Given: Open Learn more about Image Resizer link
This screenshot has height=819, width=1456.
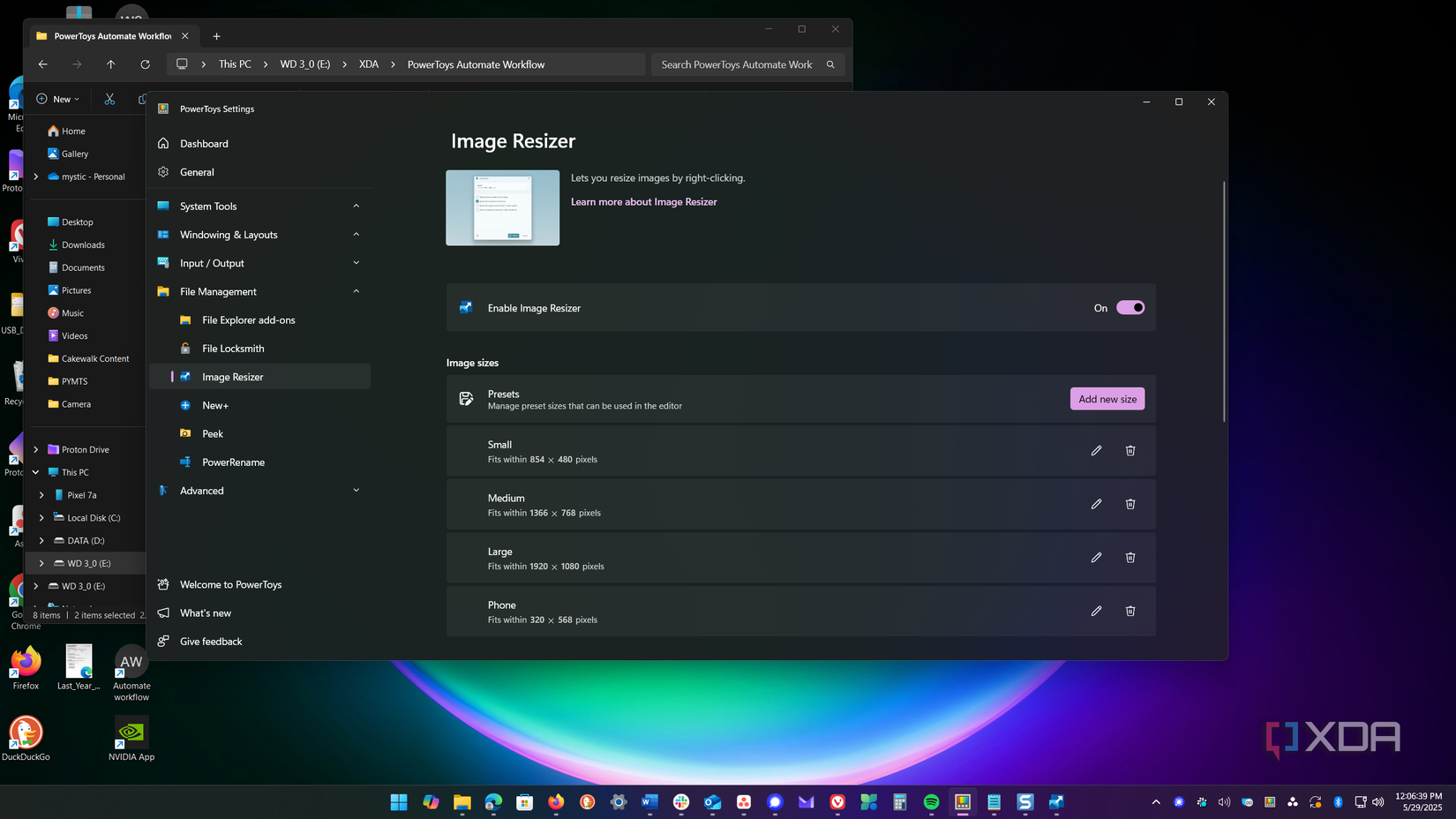Looking at the screenshot, I should (x=643, y=202).
